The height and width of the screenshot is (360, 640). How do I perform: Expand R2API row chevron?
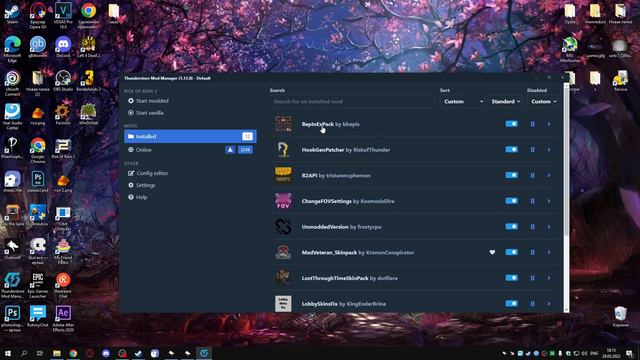[549, 176]
